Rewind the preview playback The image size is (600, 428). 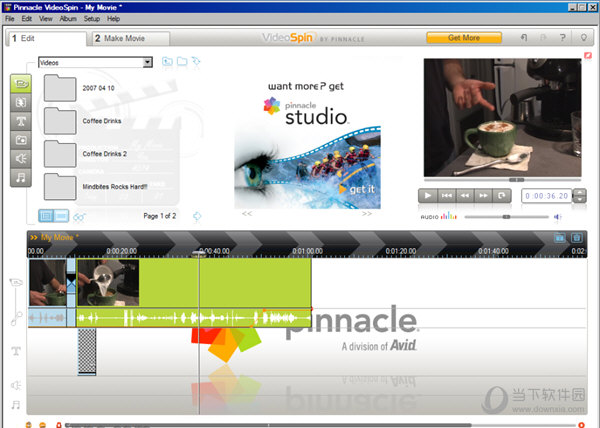pos(465,195)
